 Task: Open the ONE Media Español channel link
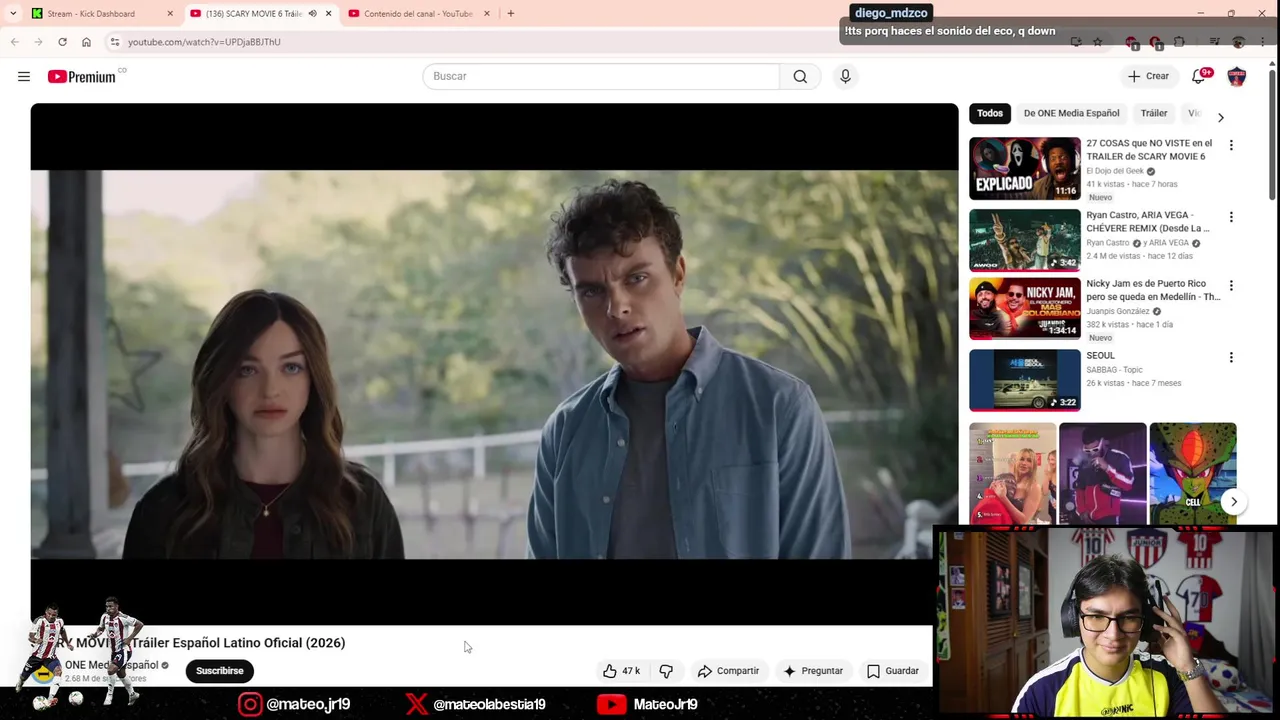coord(112,665)
